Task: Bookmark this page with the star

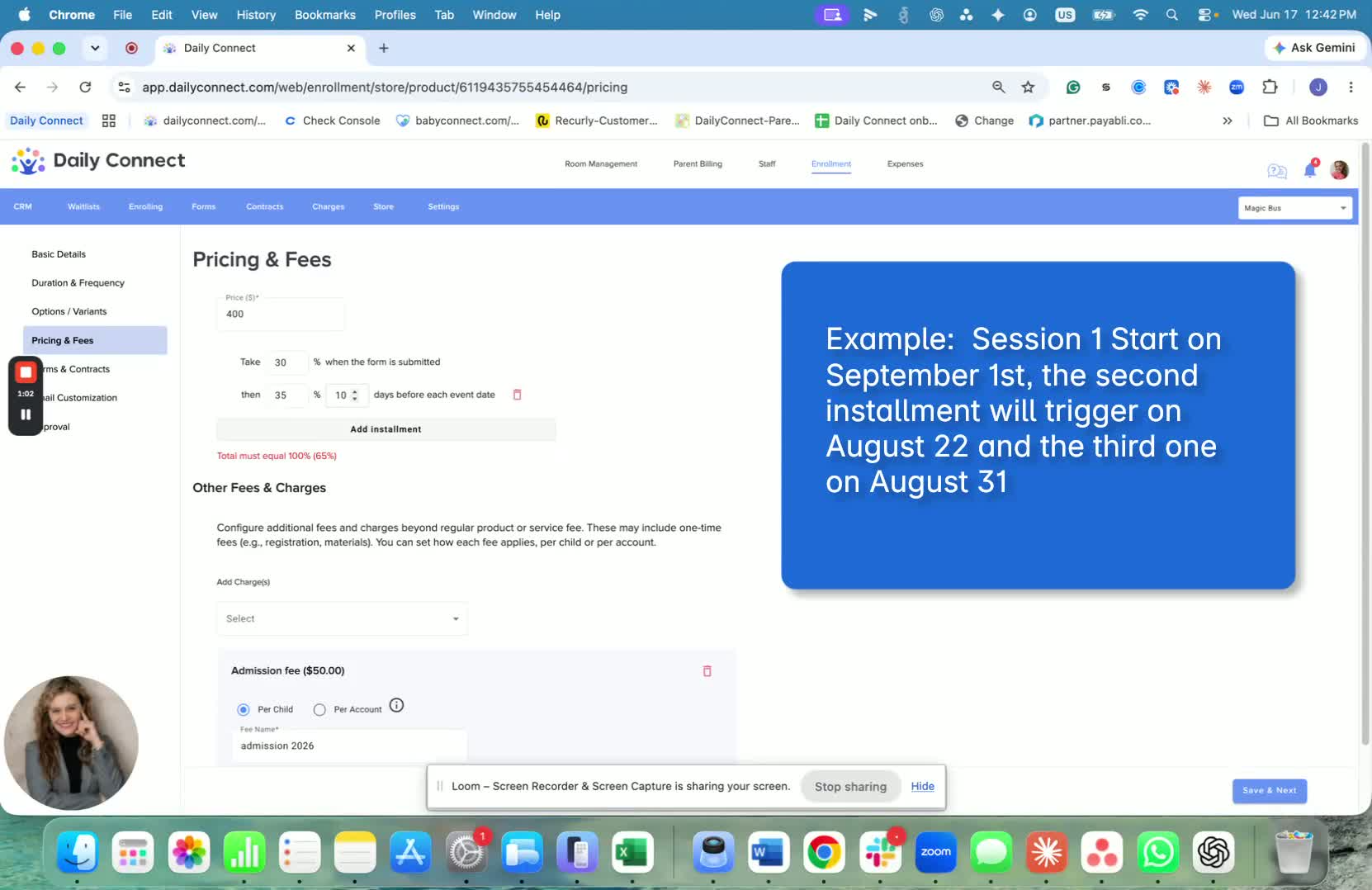Action: pyautogui.click(x=1028, y=87)
